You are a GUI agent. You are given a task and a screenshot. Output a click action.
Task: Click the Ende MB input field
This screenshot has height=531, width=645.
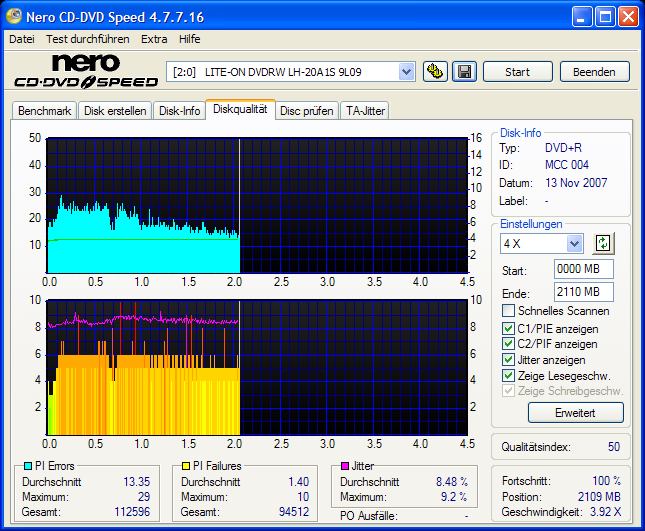(583, 292)
